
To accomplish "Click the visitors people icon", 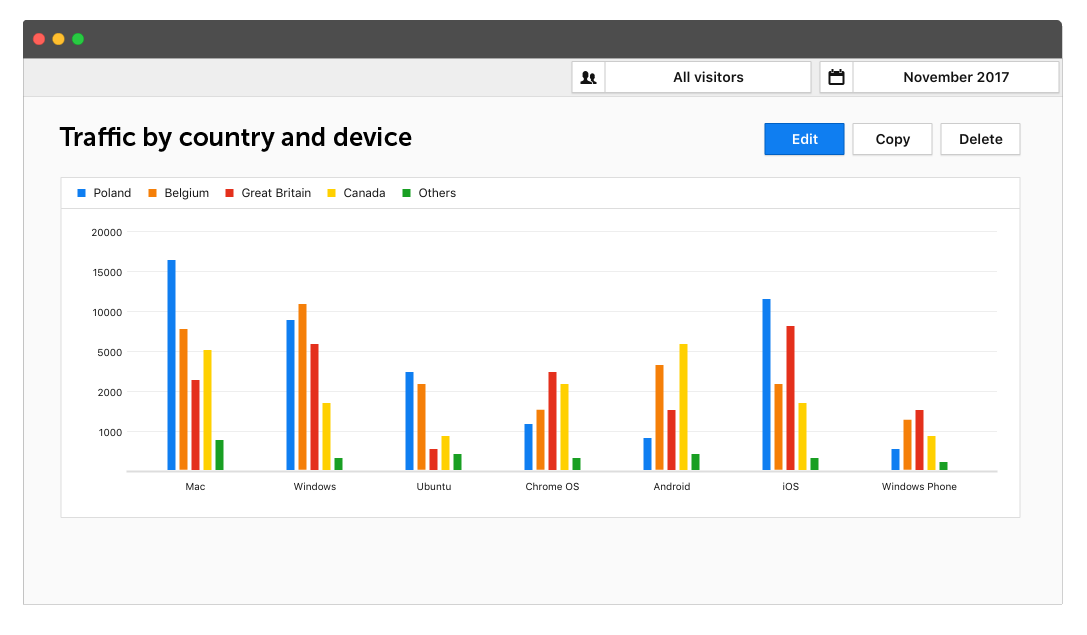I will pos(588,78).
